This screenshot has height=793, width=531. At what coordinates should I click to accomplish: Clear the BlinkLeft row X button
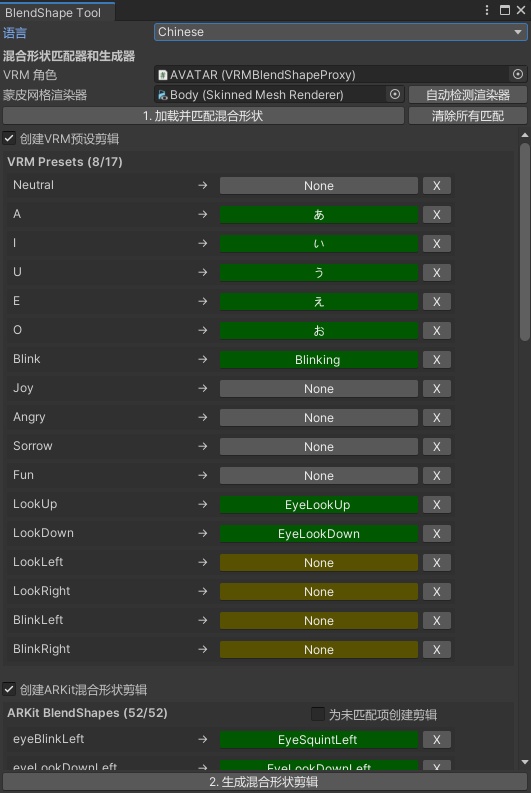coord(436,621)
